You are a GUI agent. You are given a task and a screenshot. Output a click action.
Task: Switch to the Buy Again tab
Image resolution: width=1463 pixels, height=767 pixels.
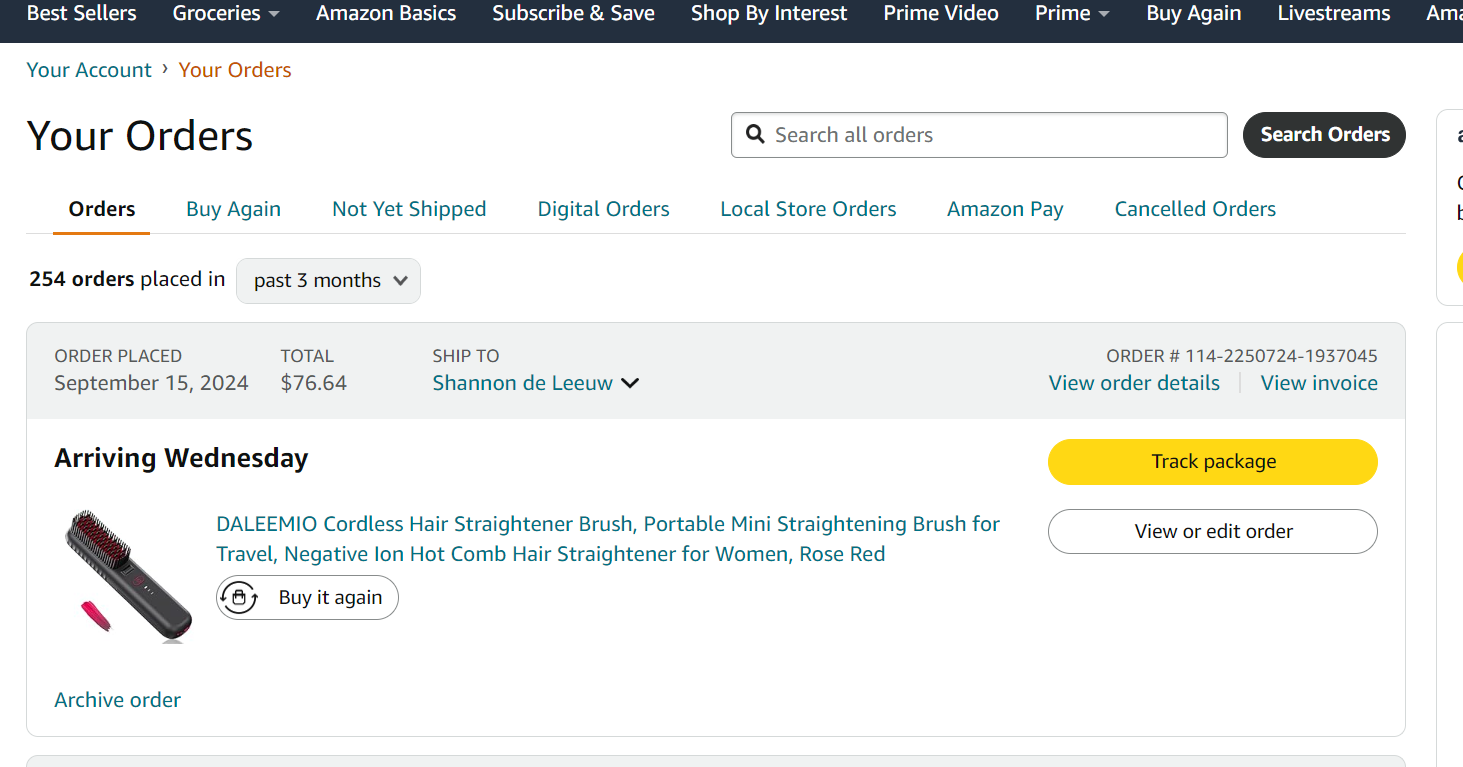point(233,209)
